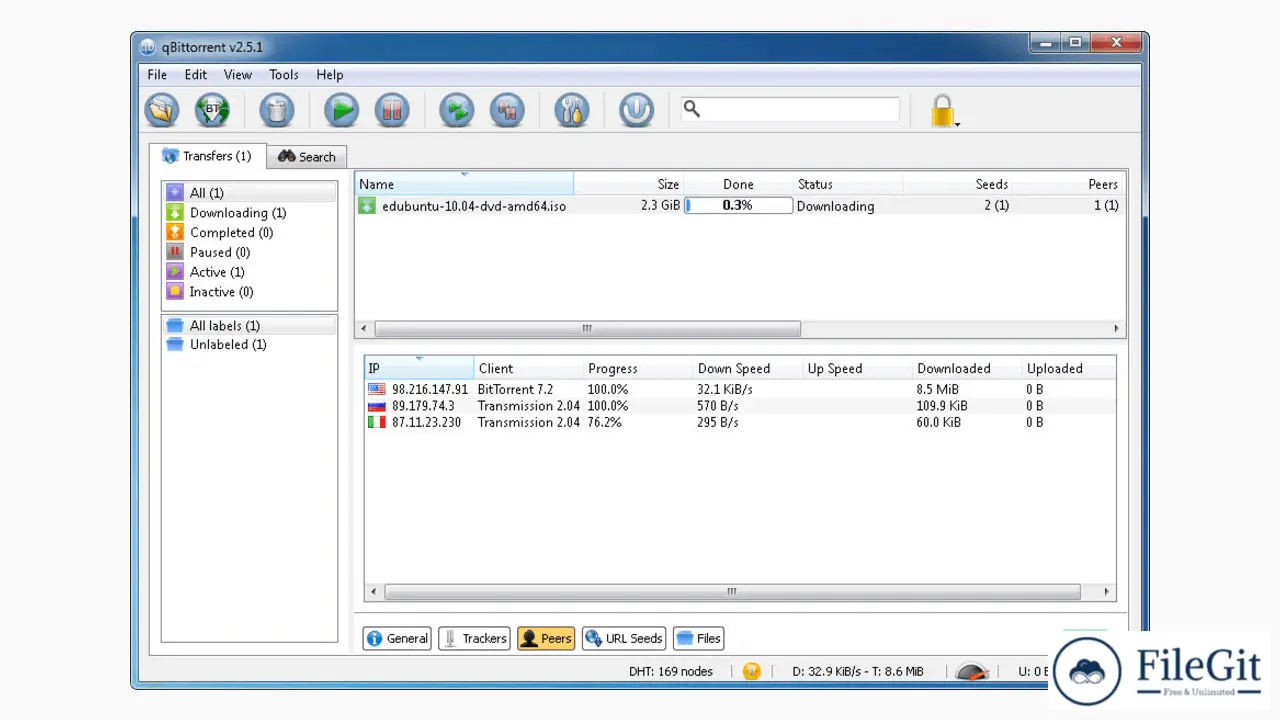Click torrent list scroll left arrow
Image resolution: width=1280 pixels, height=720 pixels.
click(x=364, y=328)
